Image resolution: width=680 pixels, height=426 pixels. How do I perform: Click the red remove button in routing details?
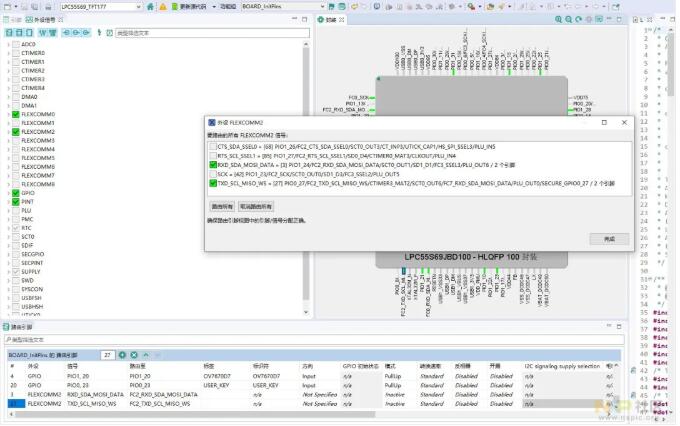point(134,355)
